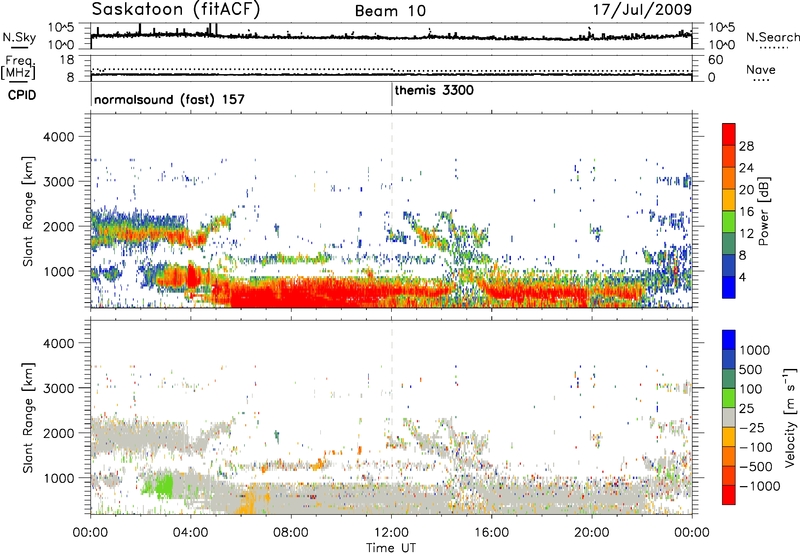This screenshot has height=554, width=800.
Task: Click the '-500' tick on Velocity colorbar
Action: [x=756, y=466]
